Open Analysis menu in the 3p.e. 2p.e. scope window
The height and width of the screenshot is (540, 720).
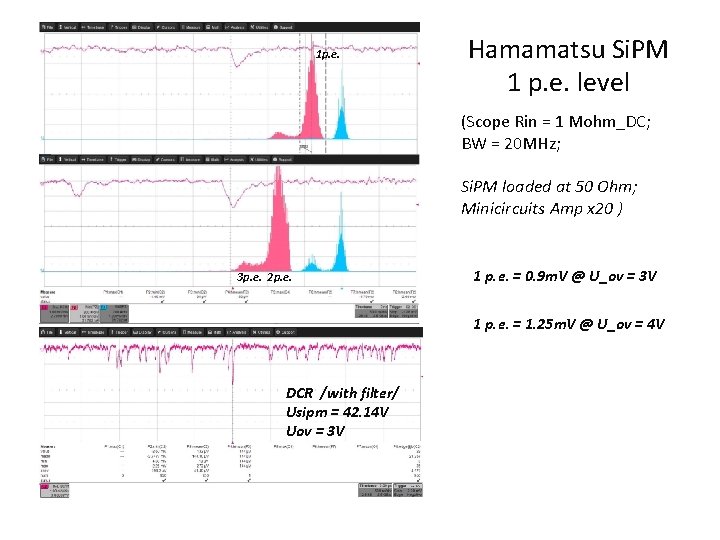(235, 160)
